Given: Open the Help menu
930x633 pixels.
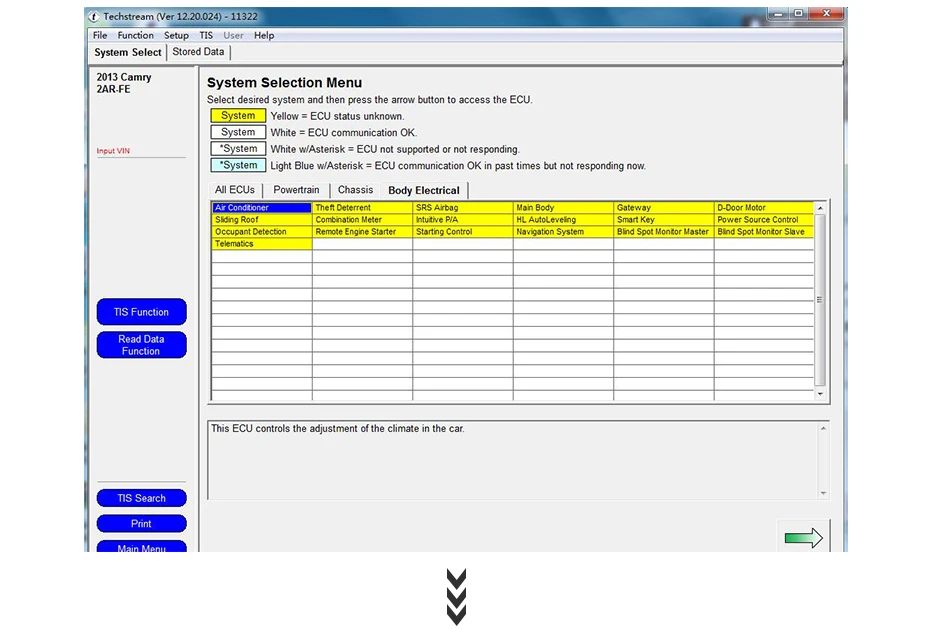Looking at the screenshot, I should (x=264, y=36).
